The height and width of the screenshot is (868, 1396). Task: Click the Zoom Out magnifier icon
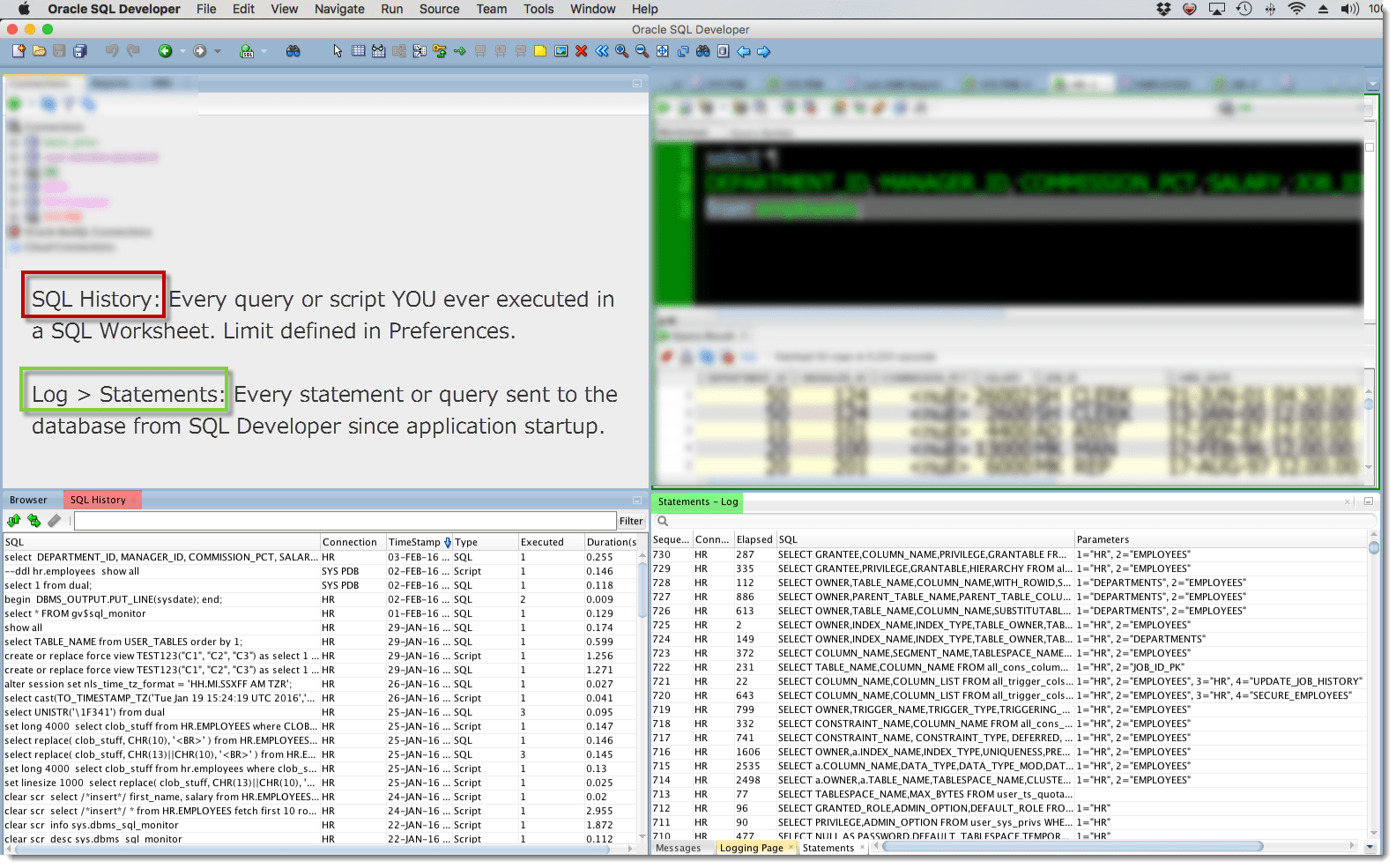click(642, 51)
